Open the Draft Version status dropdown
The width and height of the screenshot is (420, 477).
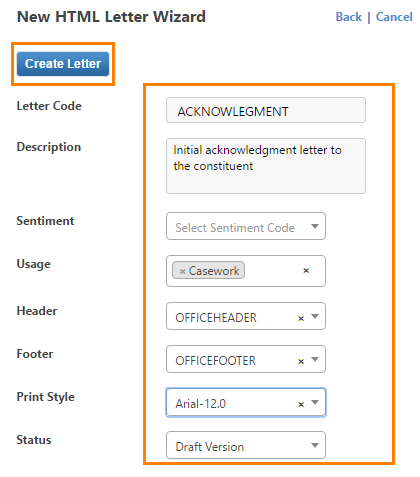[x=246, y=445]
